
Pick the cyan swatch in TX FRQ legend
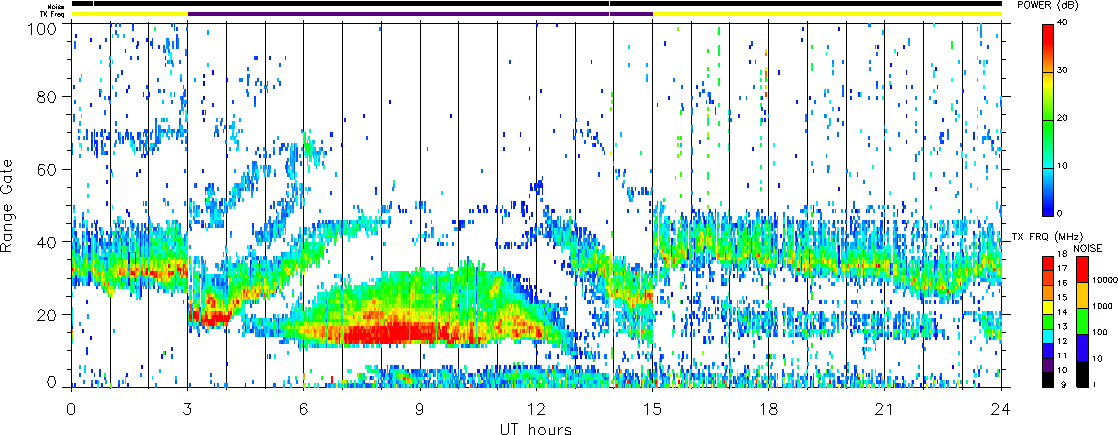(x=1048, y=334)
